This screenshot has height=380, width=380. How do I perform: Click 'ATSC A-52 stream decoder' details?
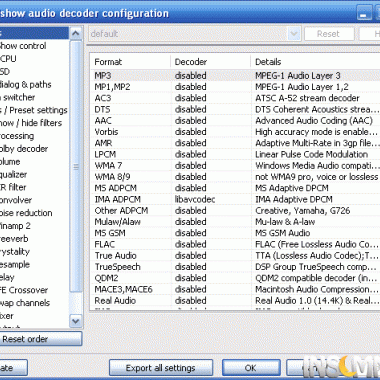[x=307, y=98]
